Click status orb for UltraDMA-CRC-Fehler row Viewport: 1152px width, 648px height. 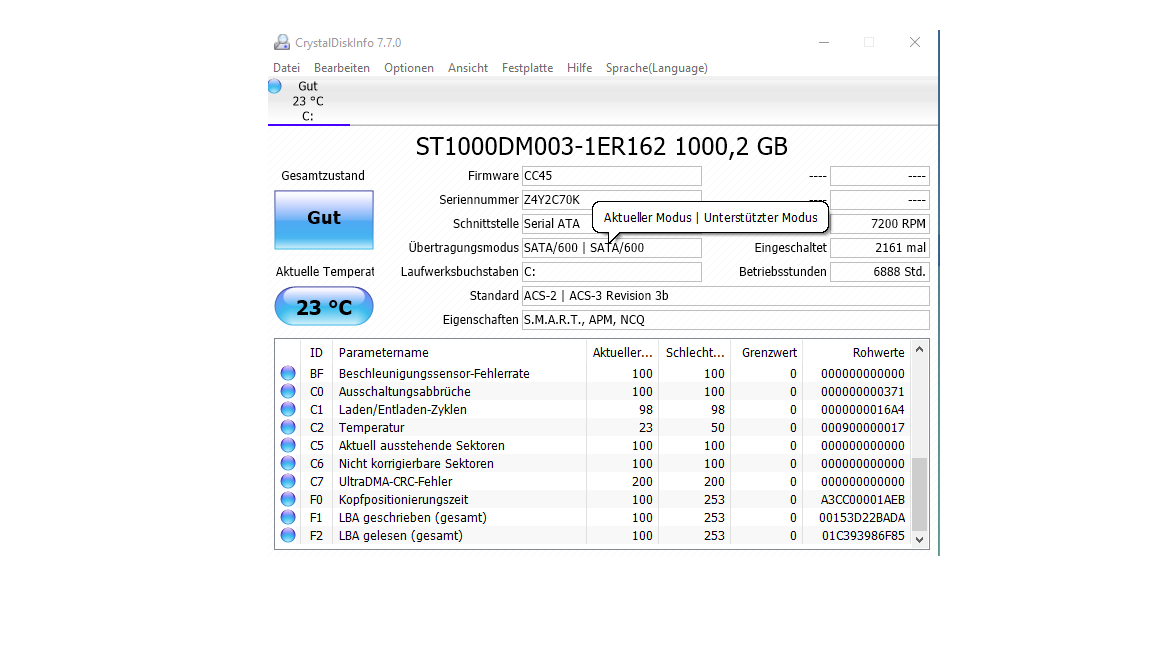(x=288, y=481)
